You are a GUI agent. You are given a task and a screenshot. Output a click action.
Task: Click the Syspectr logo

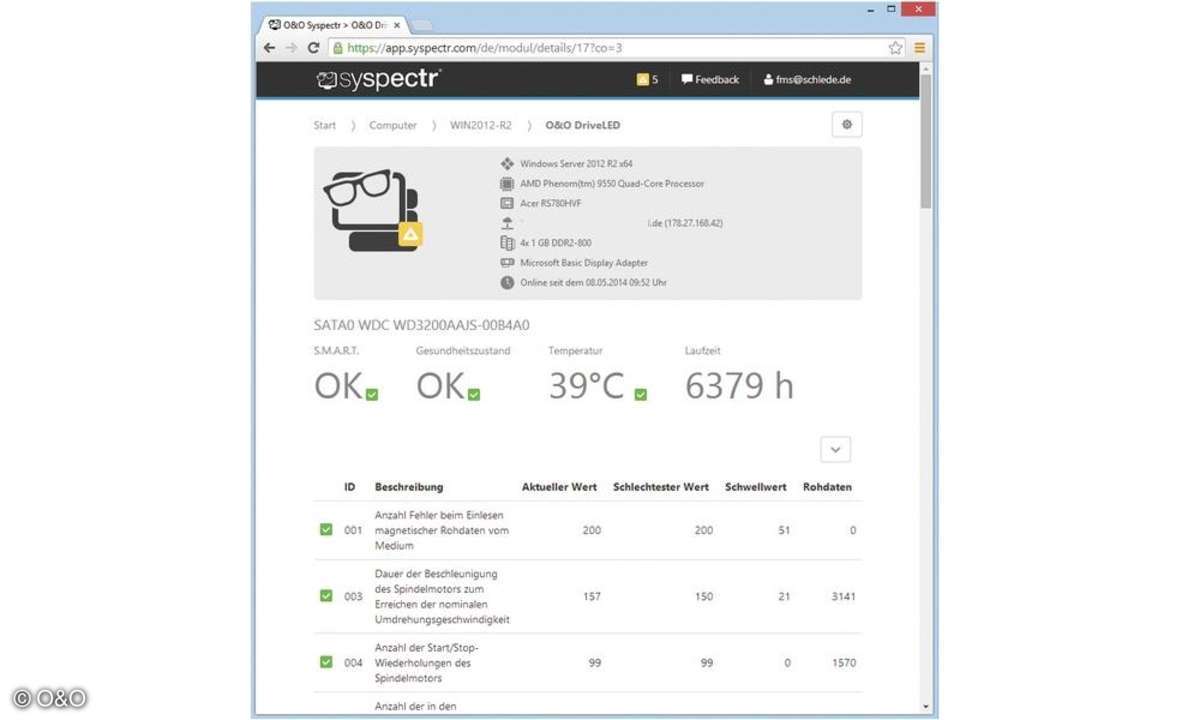point(379,80)
